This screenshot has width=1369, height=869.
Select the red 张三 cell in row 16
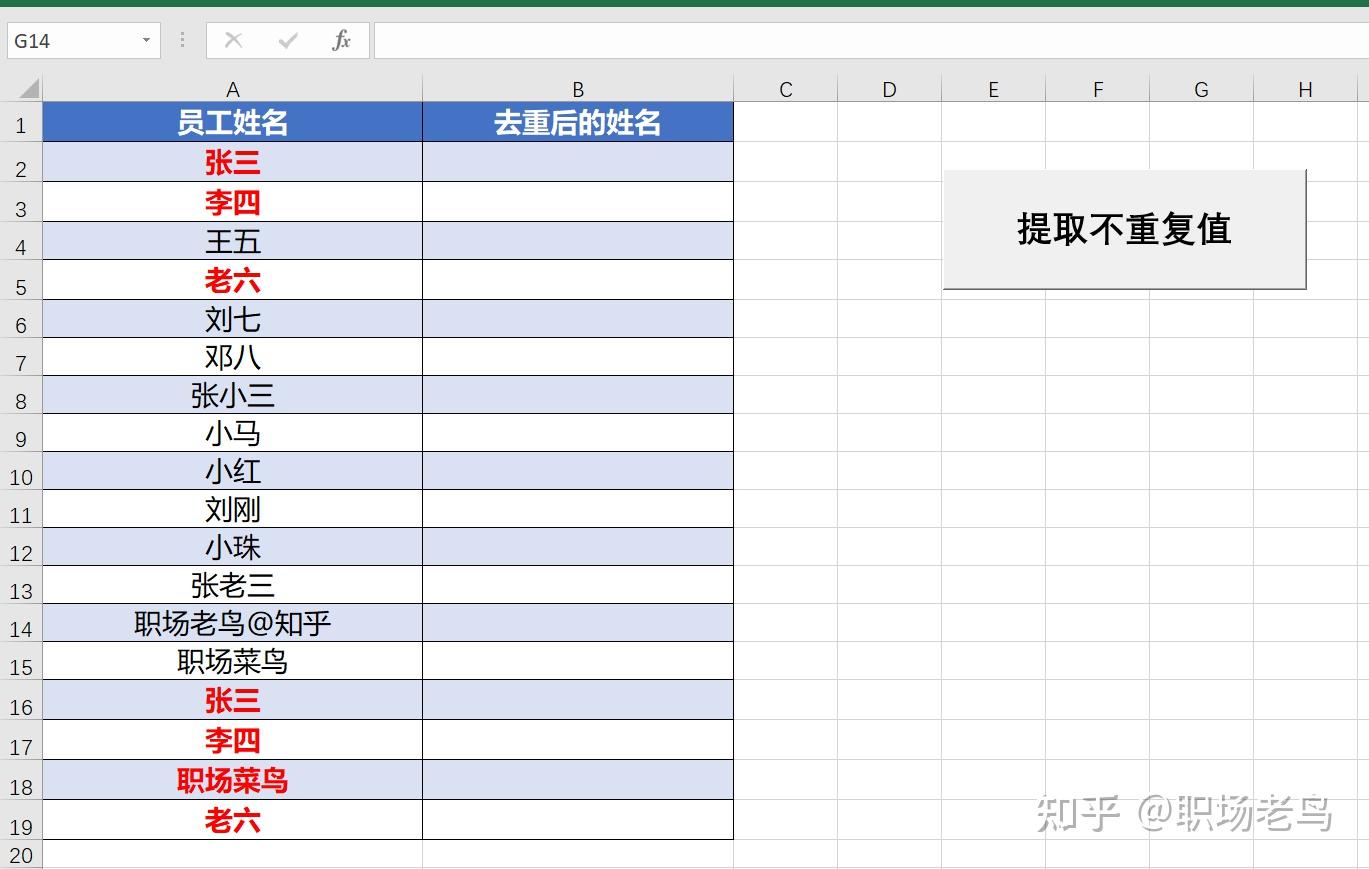pyautogui.click(x=232, y=700)
